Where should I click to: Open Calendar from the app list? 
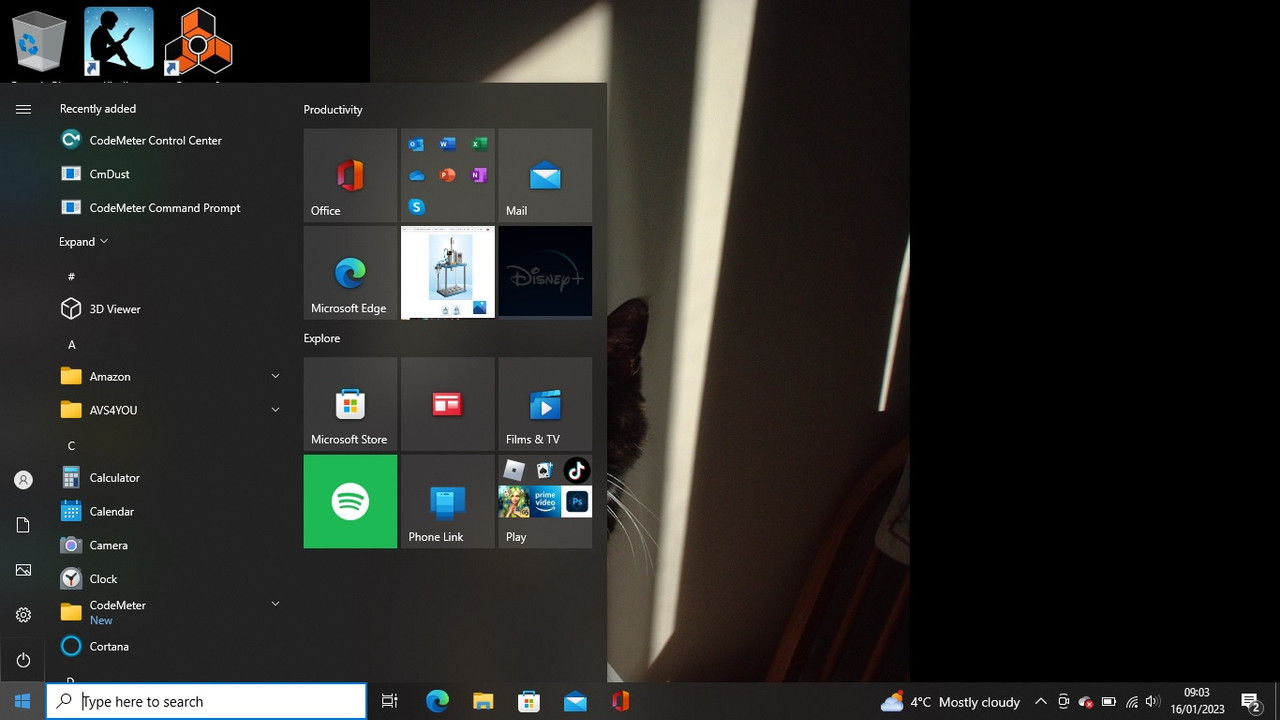pyautogui.click(x=170, y=511)
